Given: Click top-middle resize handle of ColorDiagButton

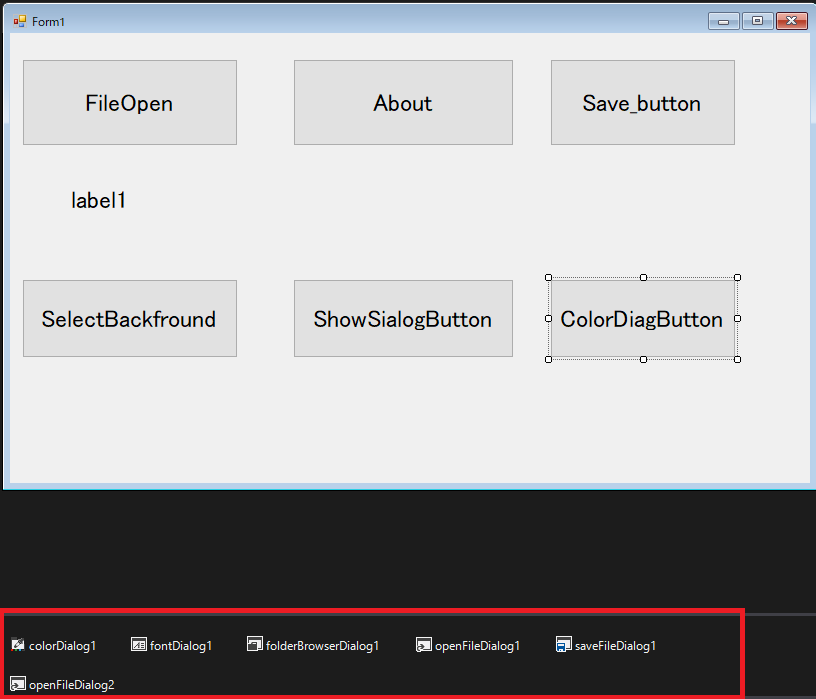Looking at the screenshot, I should tap(643, 277).
